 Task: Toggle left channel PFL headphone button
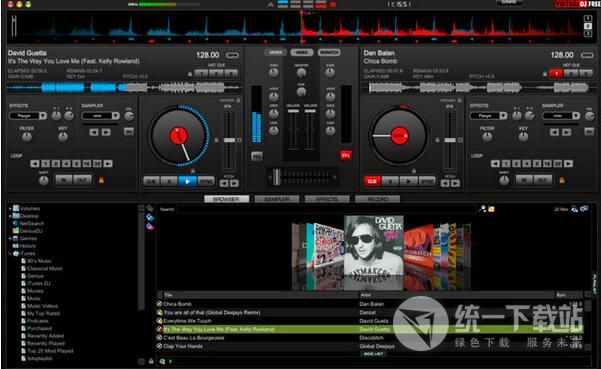[256, 156]
